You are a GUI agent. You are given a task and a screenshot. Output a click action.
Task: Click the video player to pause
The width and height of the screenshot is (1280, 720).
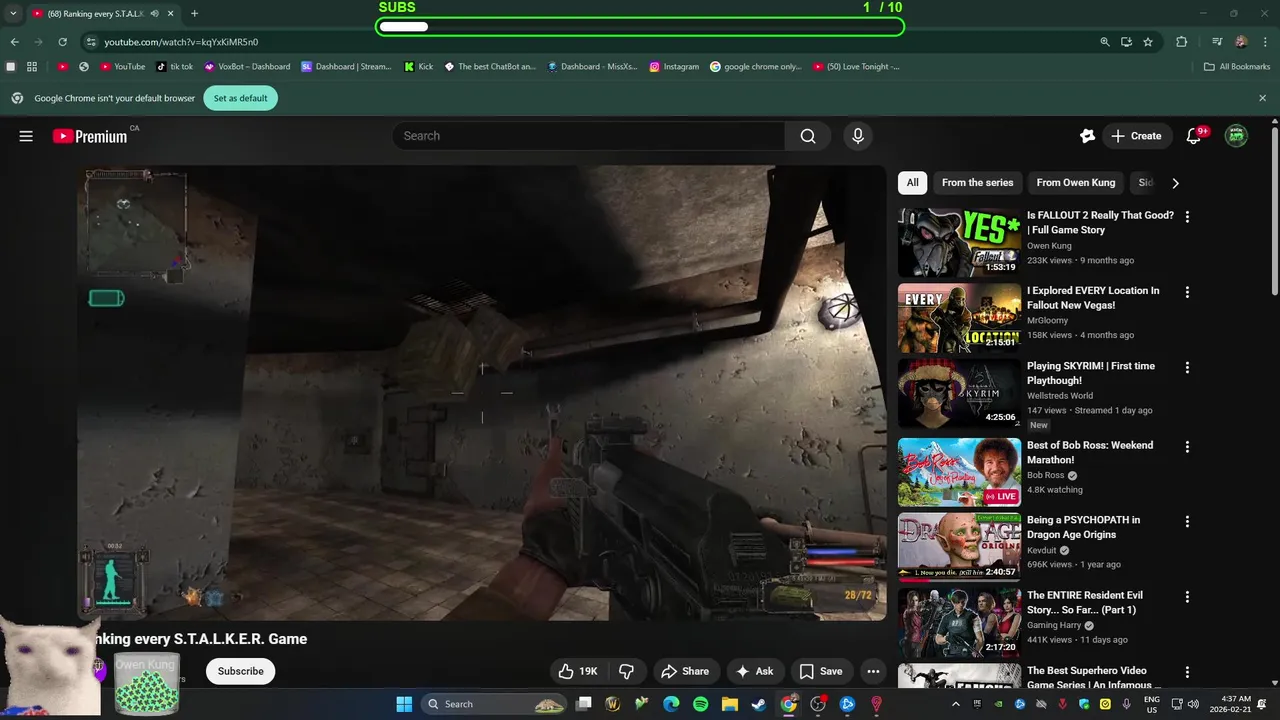482,393
